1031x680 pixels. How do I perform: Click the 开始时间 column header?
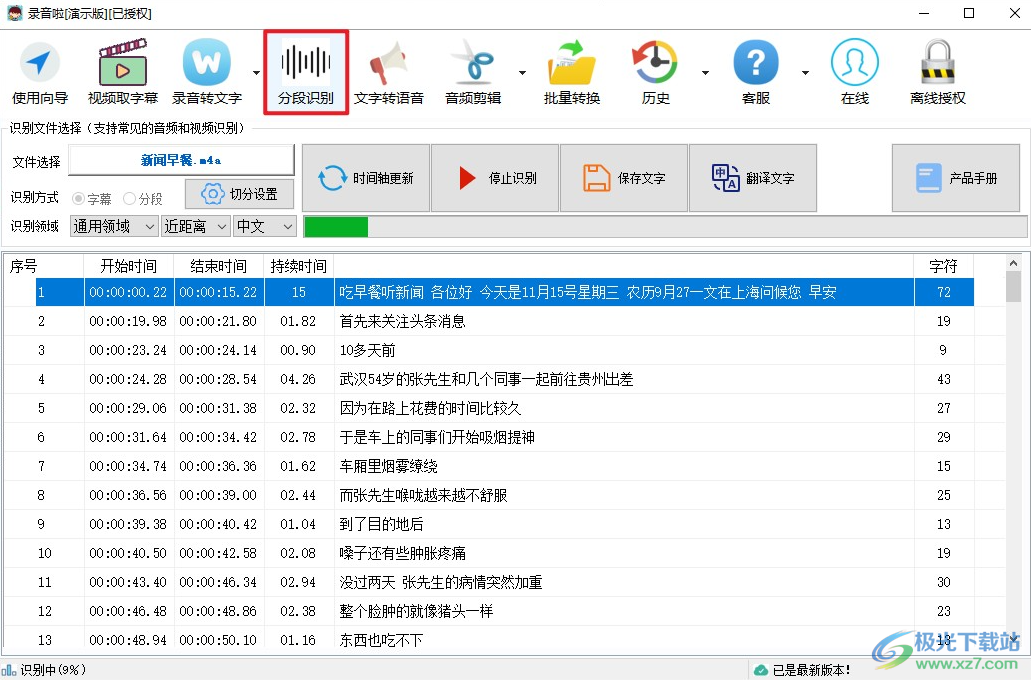click(x=128, y=266)
